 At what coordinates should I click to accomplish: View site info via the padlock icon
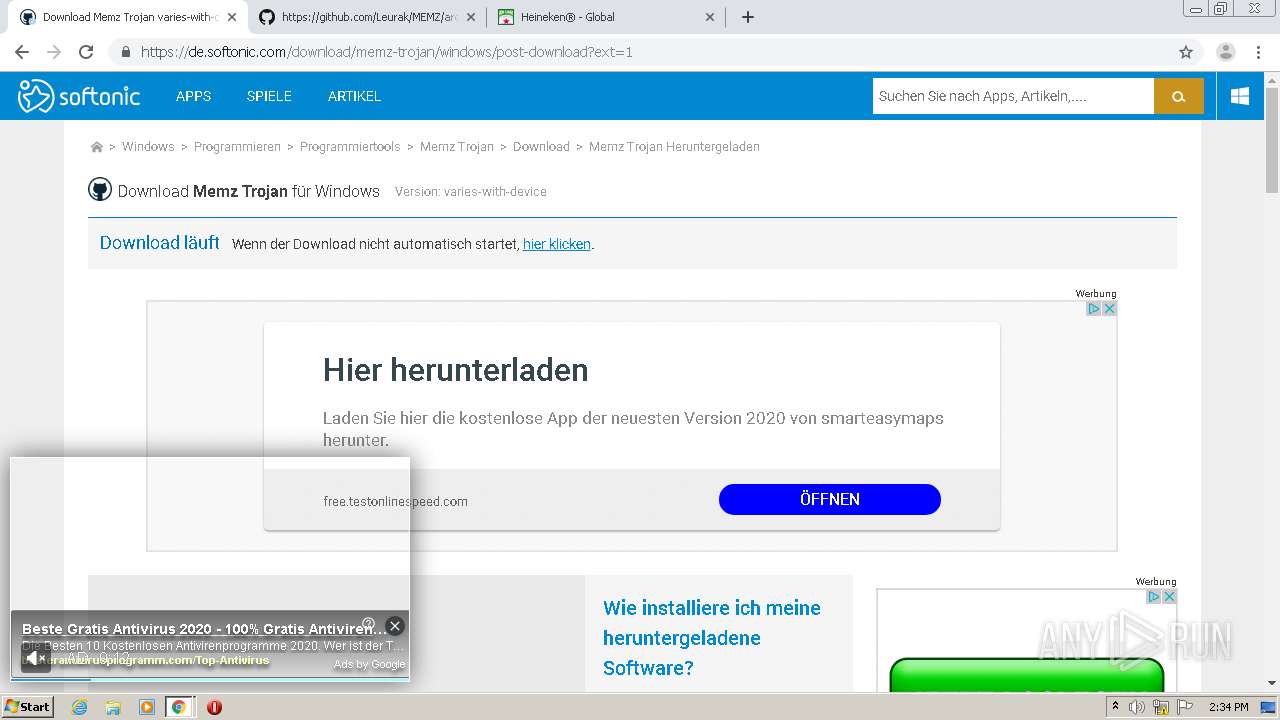125,52
